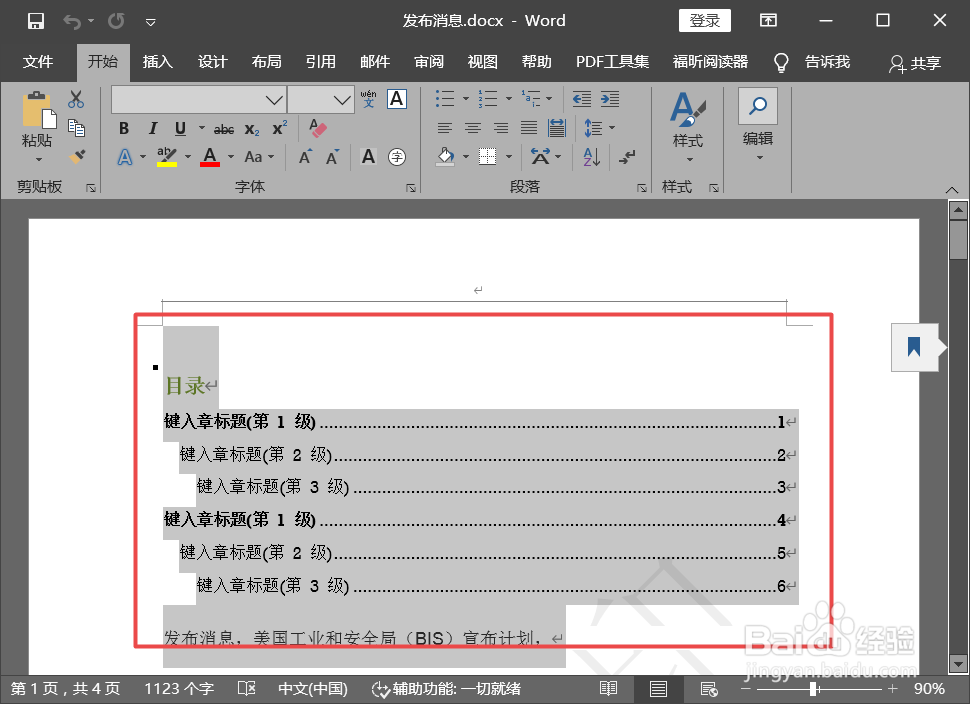
Task: Apply strikethrough to selected text
Action: click(223, 128)
